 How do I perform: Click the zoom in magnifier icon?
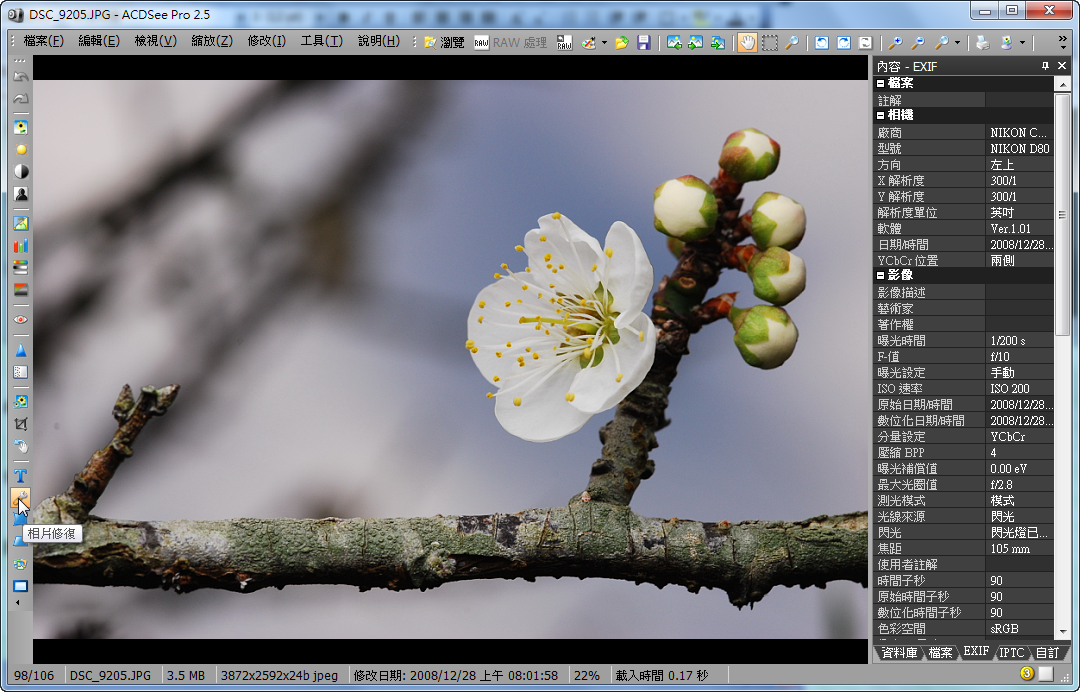tap(895, 42)
